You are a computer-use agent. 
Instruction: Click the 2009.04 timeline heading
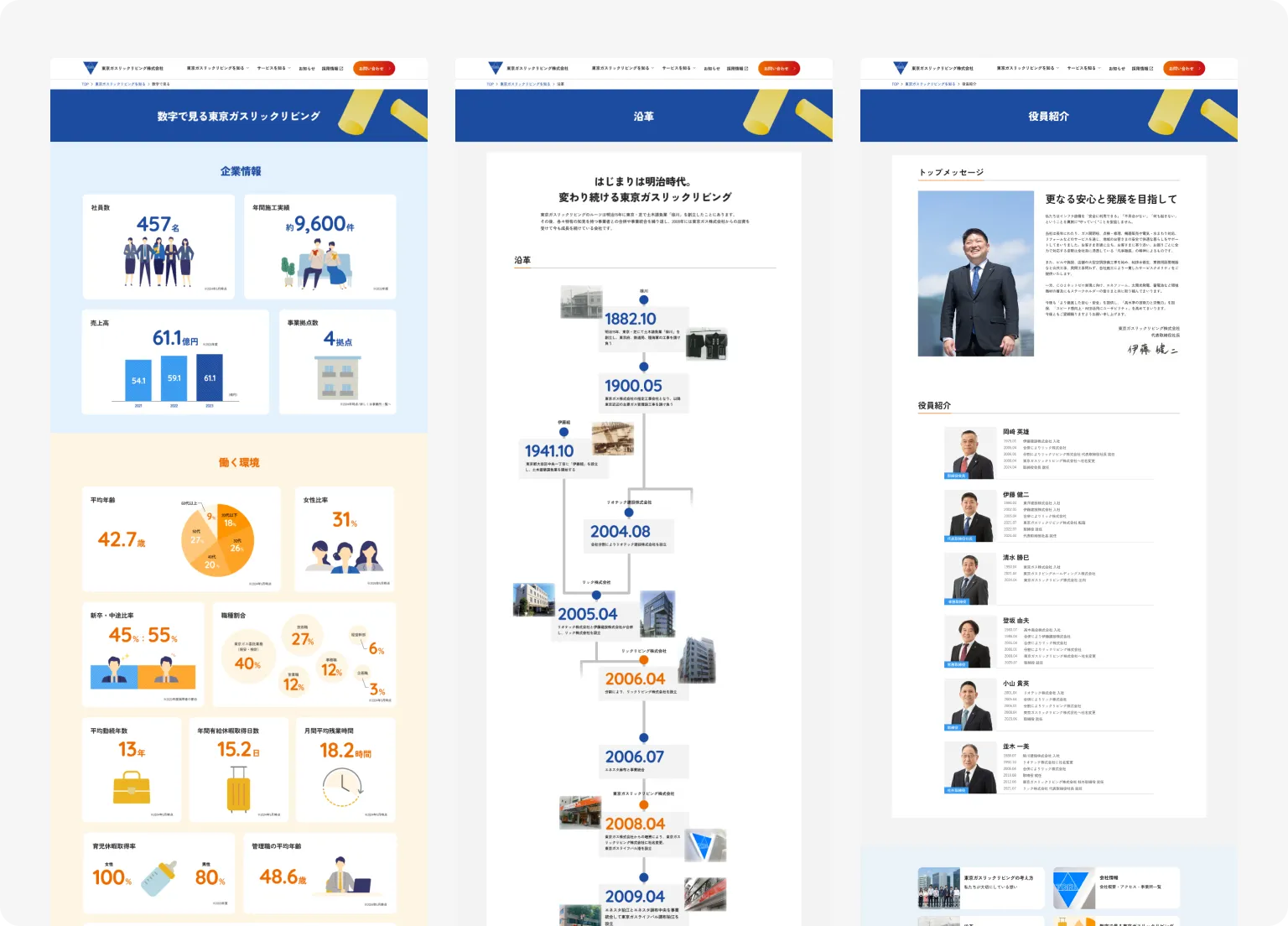tap(635, 897)
